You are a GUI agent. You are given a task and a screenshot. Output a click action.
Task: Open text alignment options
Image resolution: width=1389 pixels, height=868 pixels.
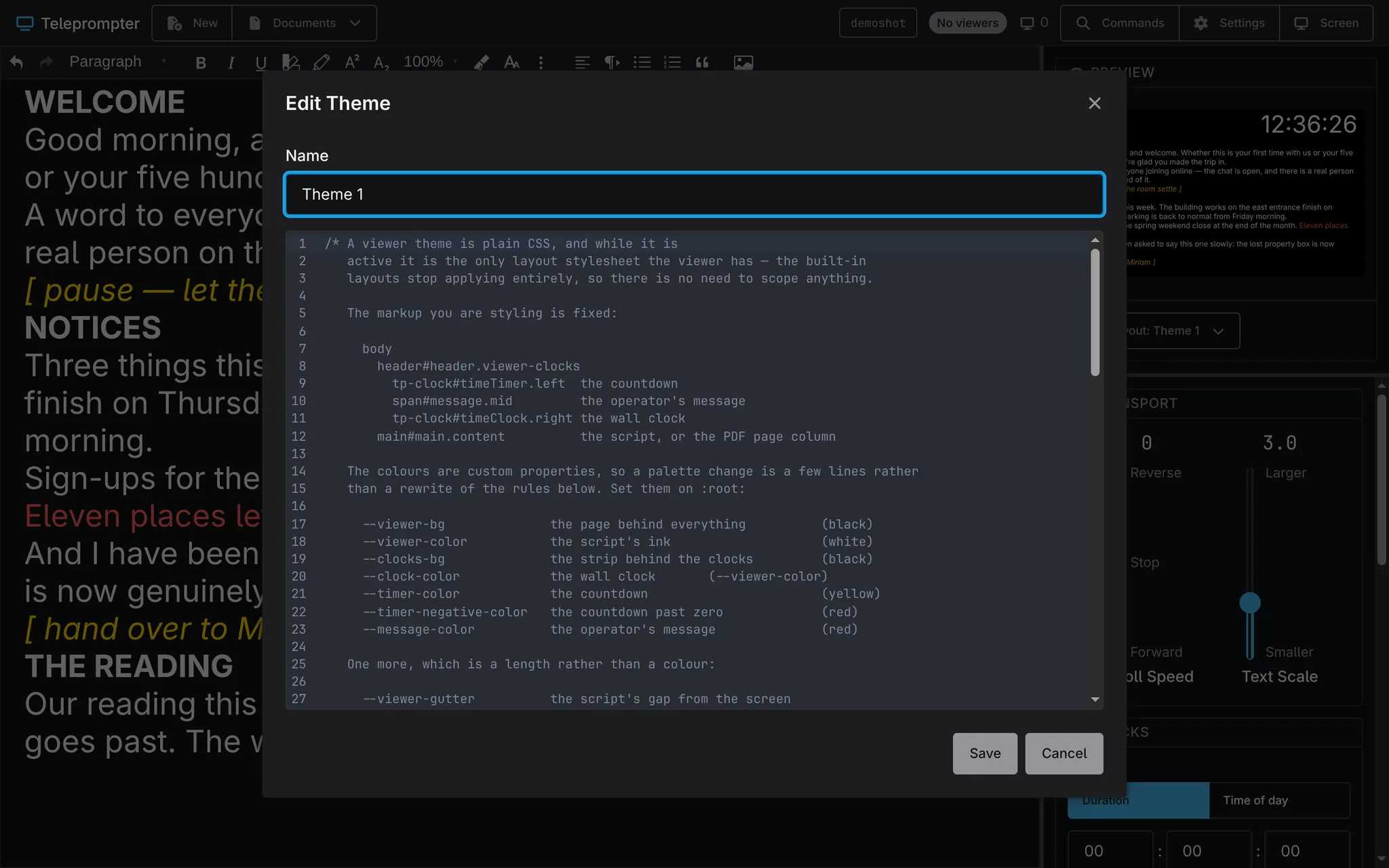pyautogui.click(x=582, y=62)
